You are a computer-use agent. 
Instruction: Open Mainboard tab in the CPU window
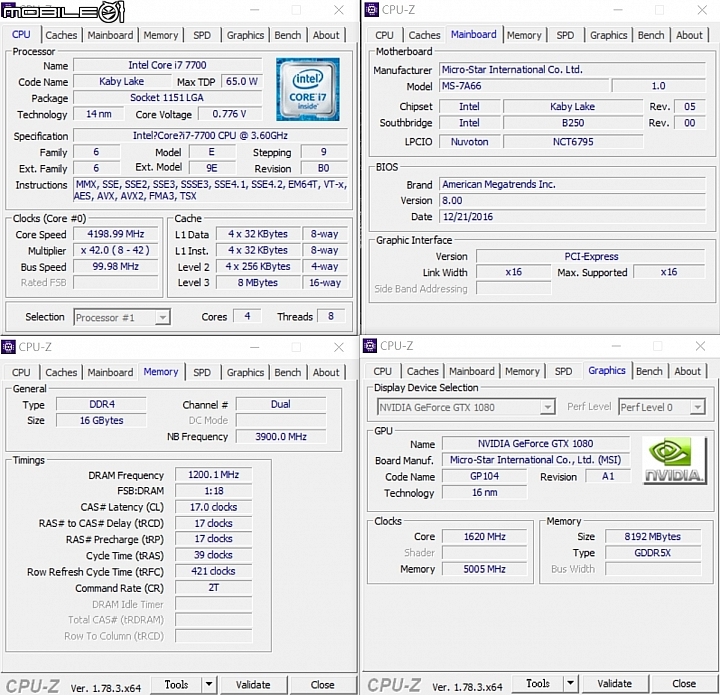(x=110, y=35)
